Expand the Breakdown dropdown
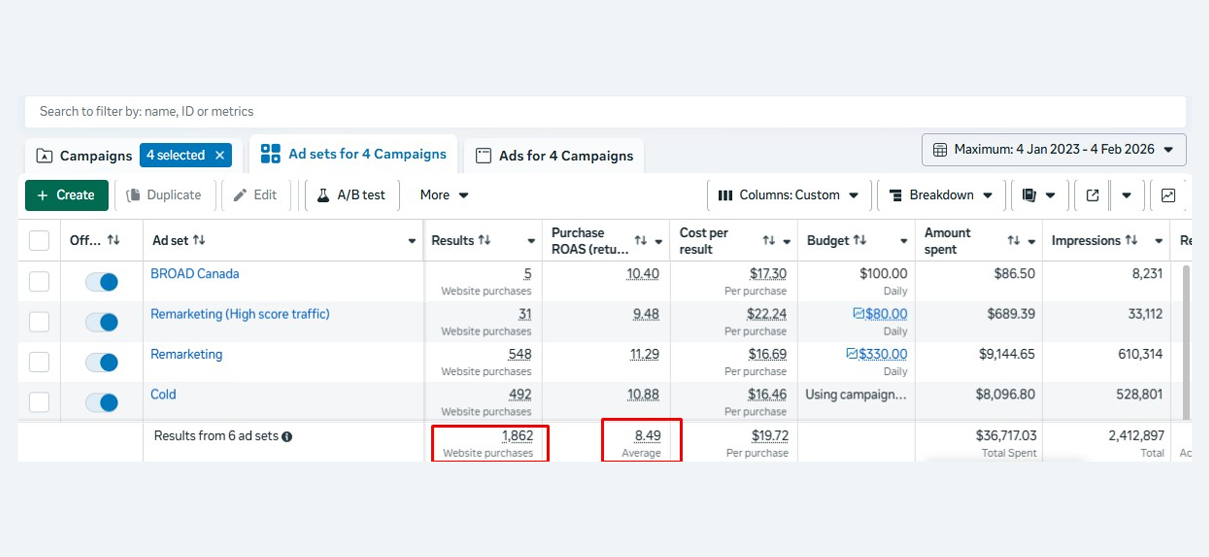 pyautogui.click(x=941, y=196)
